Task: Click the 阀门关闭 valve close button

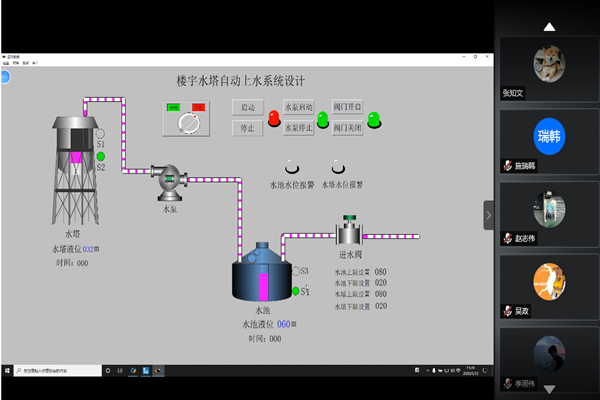Action: point(347,128)
